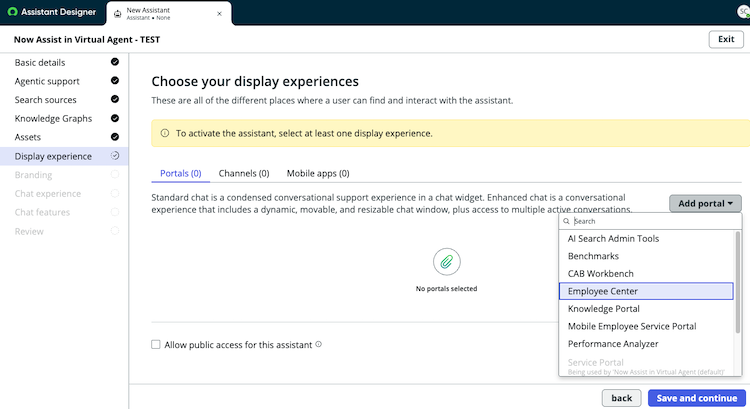Click Choose your display experiences heading
The image size is (750, 409).
click(255, 81)
